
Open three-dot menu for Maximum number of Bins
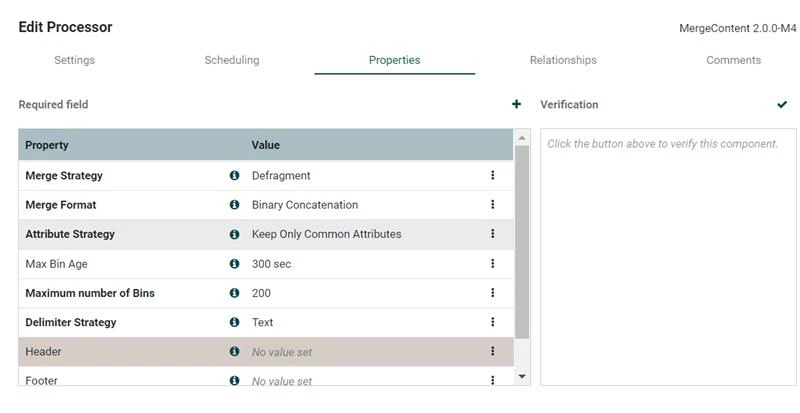coord(492,293)
